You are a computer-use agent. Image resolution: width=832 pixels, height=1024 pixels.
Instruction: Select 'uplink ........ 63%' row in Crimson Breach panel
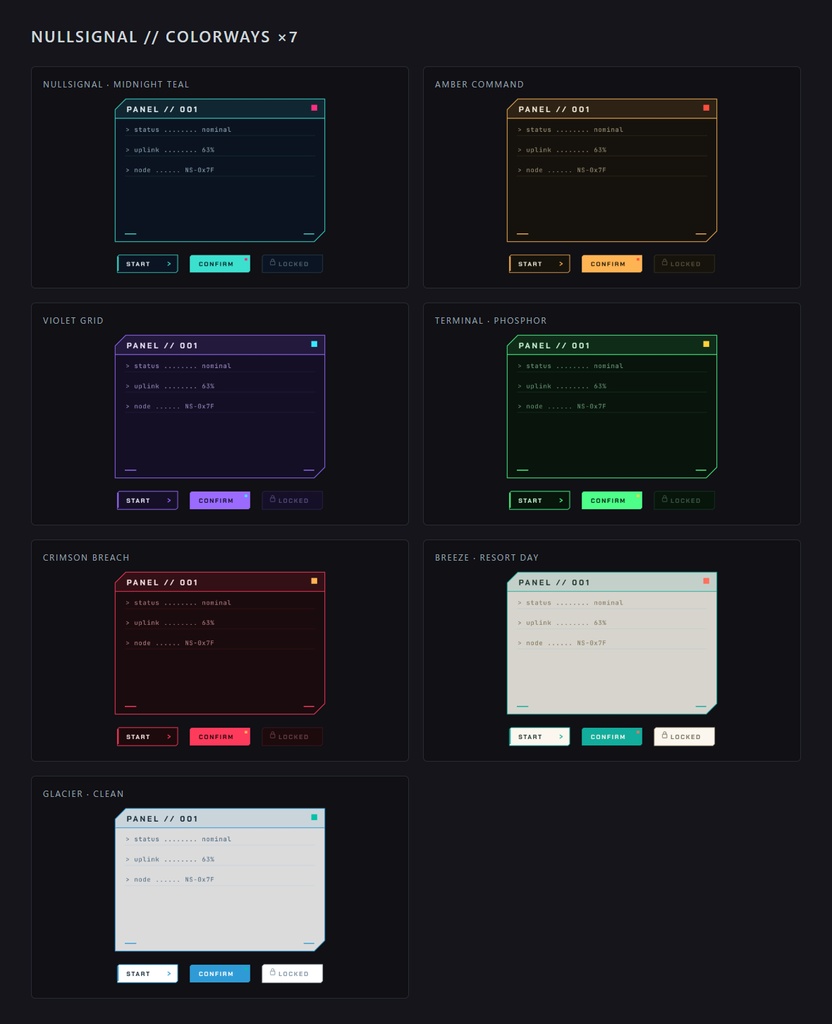tap(220, 622)
